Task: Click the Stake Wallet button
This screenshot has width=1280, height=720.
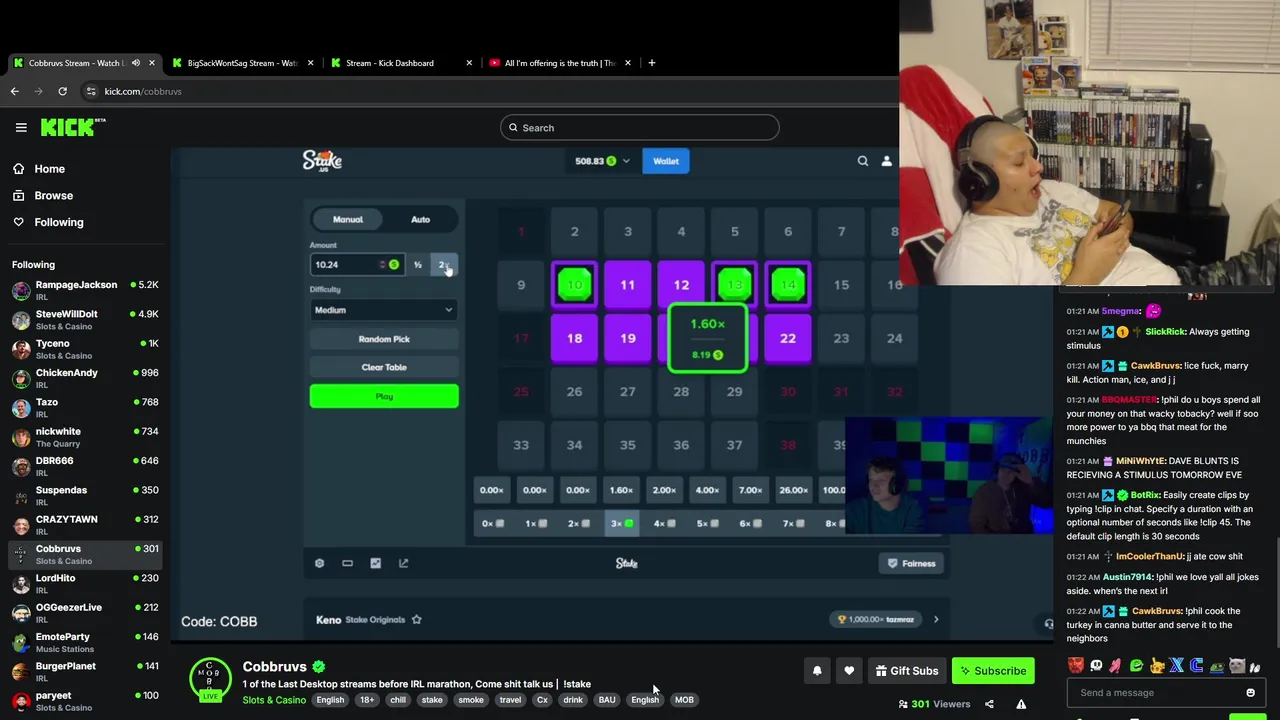Action: point(665,161)
